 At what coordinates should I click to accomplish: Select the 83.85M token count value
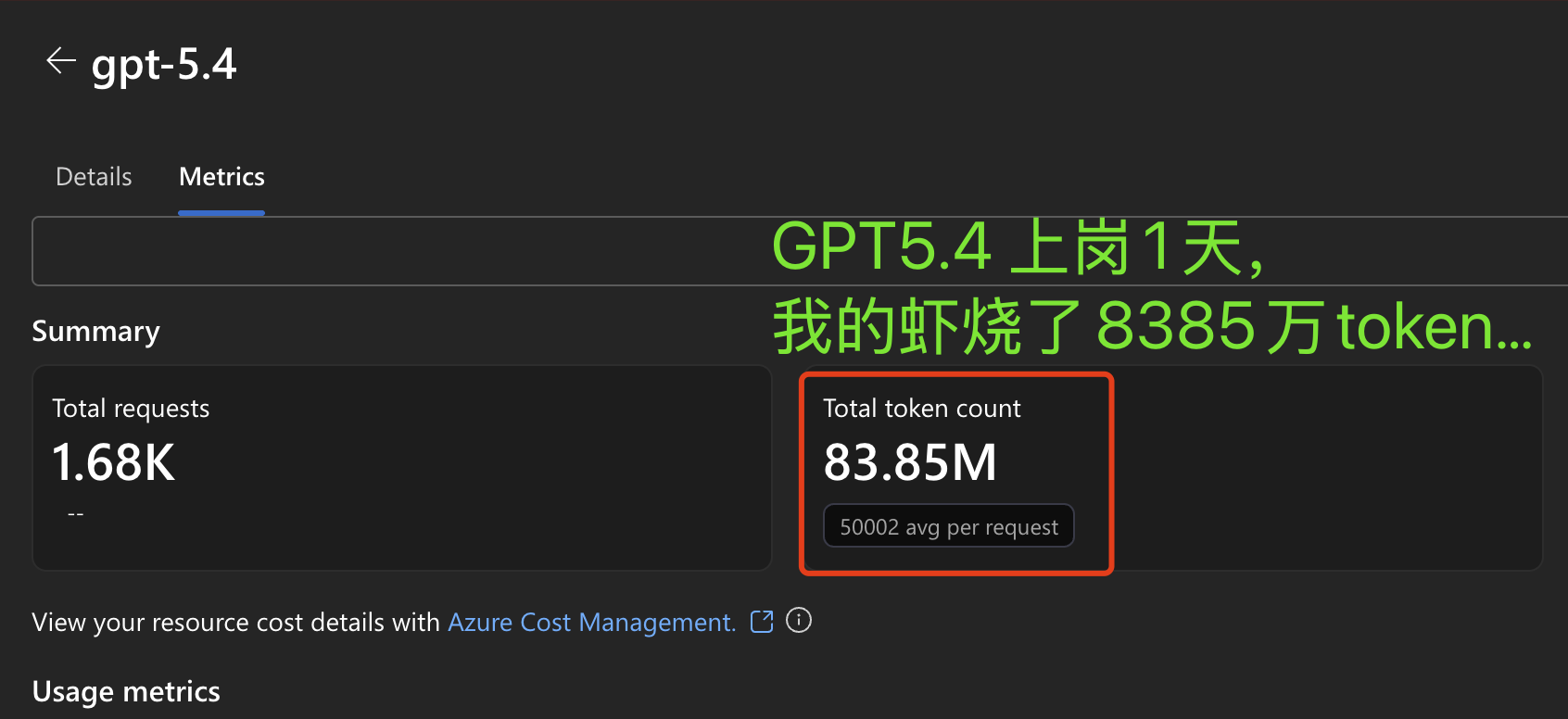(910, 462)
